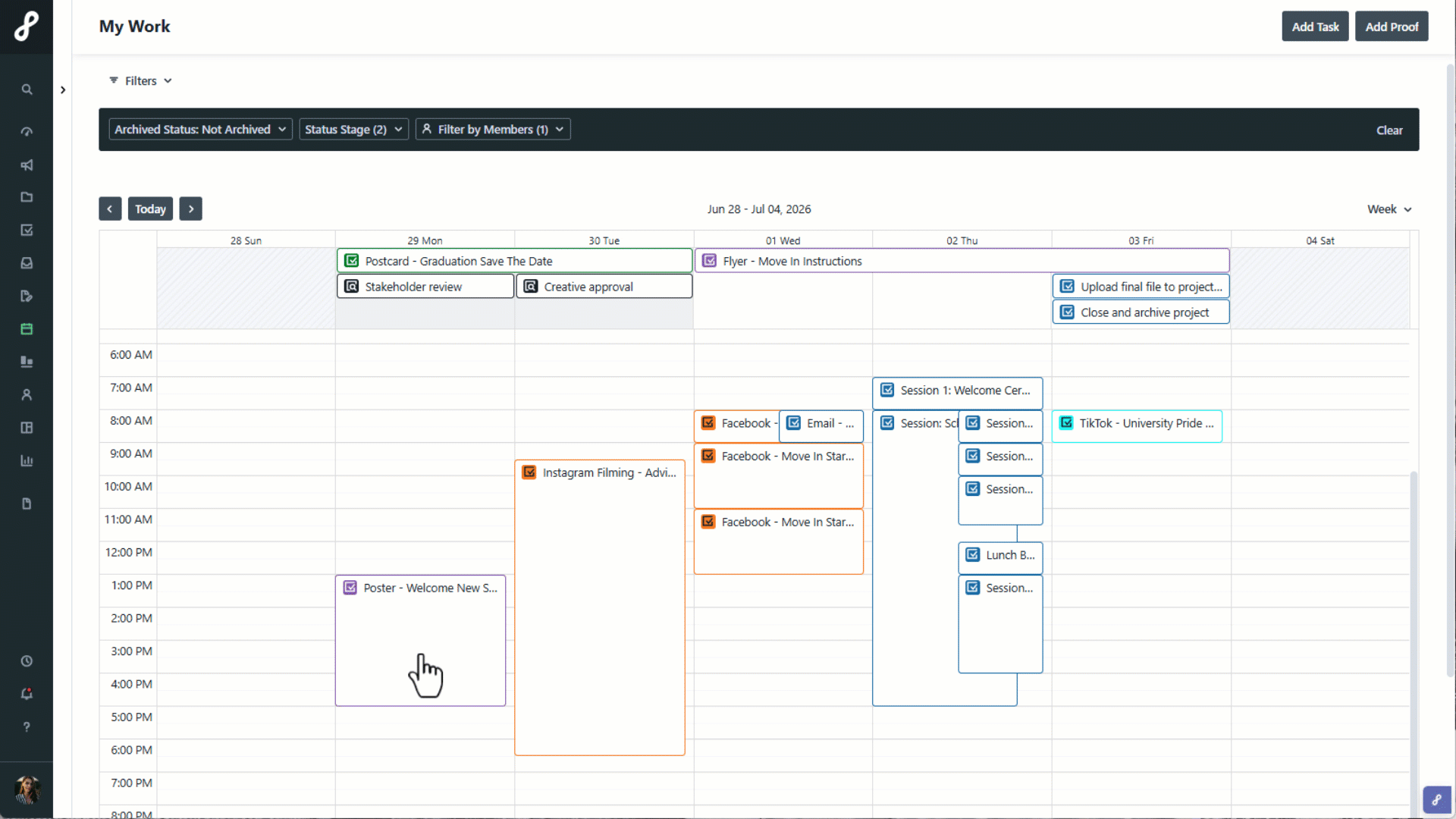The width and height of the screenshot is (1456, 819).
Task: Click the Add Proof button
Action: 1392,27
